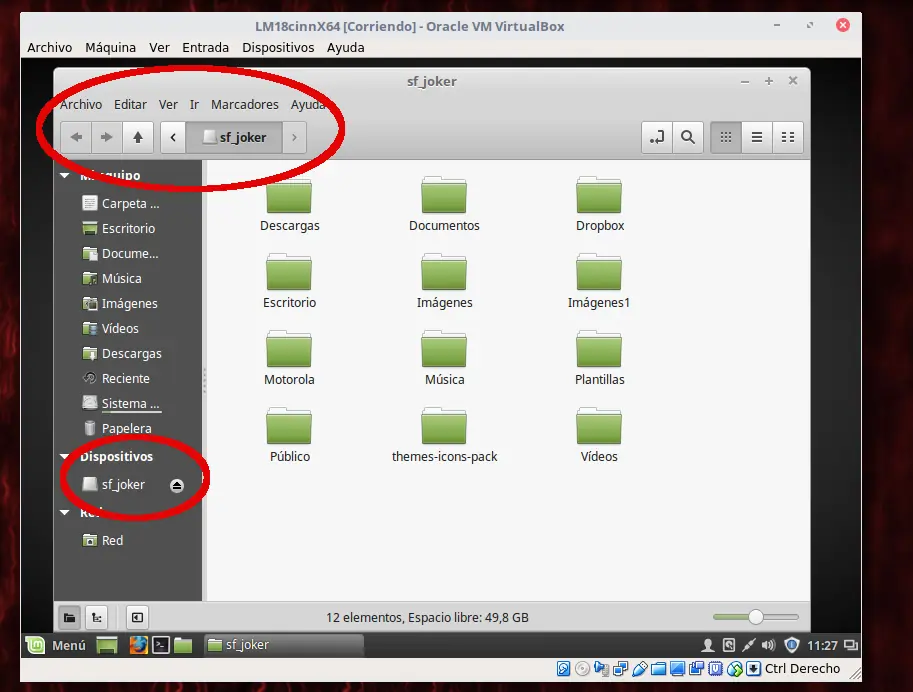
Task: Click VirtualBox shared folders indicator
Action: click(x=659, y=669)
